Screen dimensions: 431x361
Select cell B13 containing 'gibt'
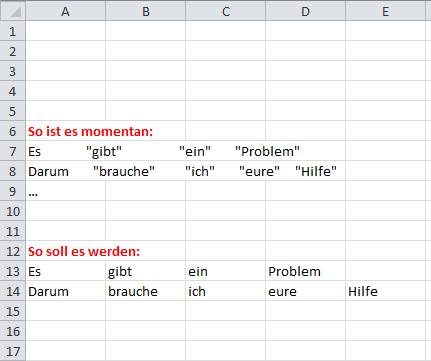[145, 271]
